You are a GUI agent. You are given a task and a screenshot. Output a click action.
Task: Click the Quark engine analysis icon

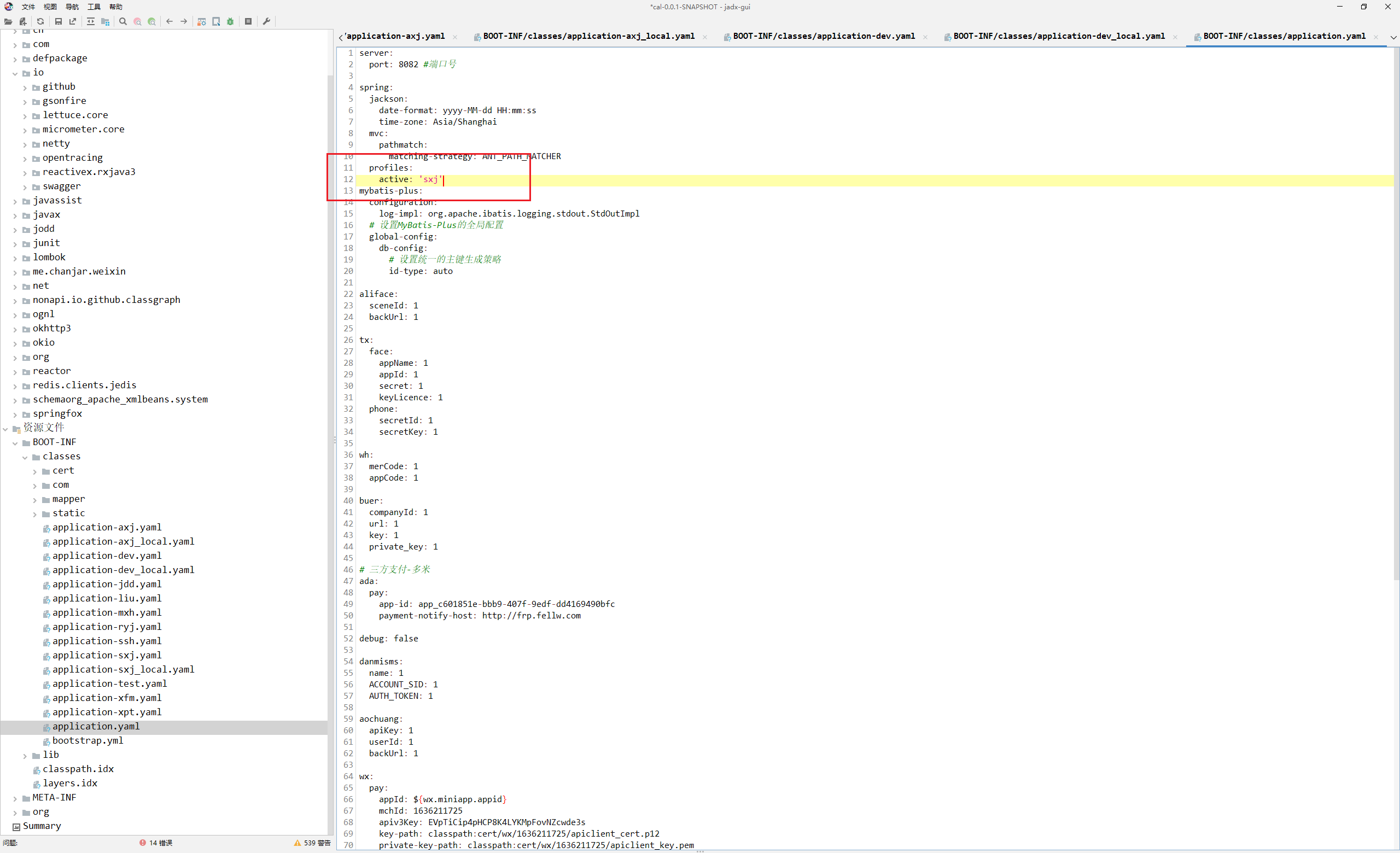pos(216,21)
